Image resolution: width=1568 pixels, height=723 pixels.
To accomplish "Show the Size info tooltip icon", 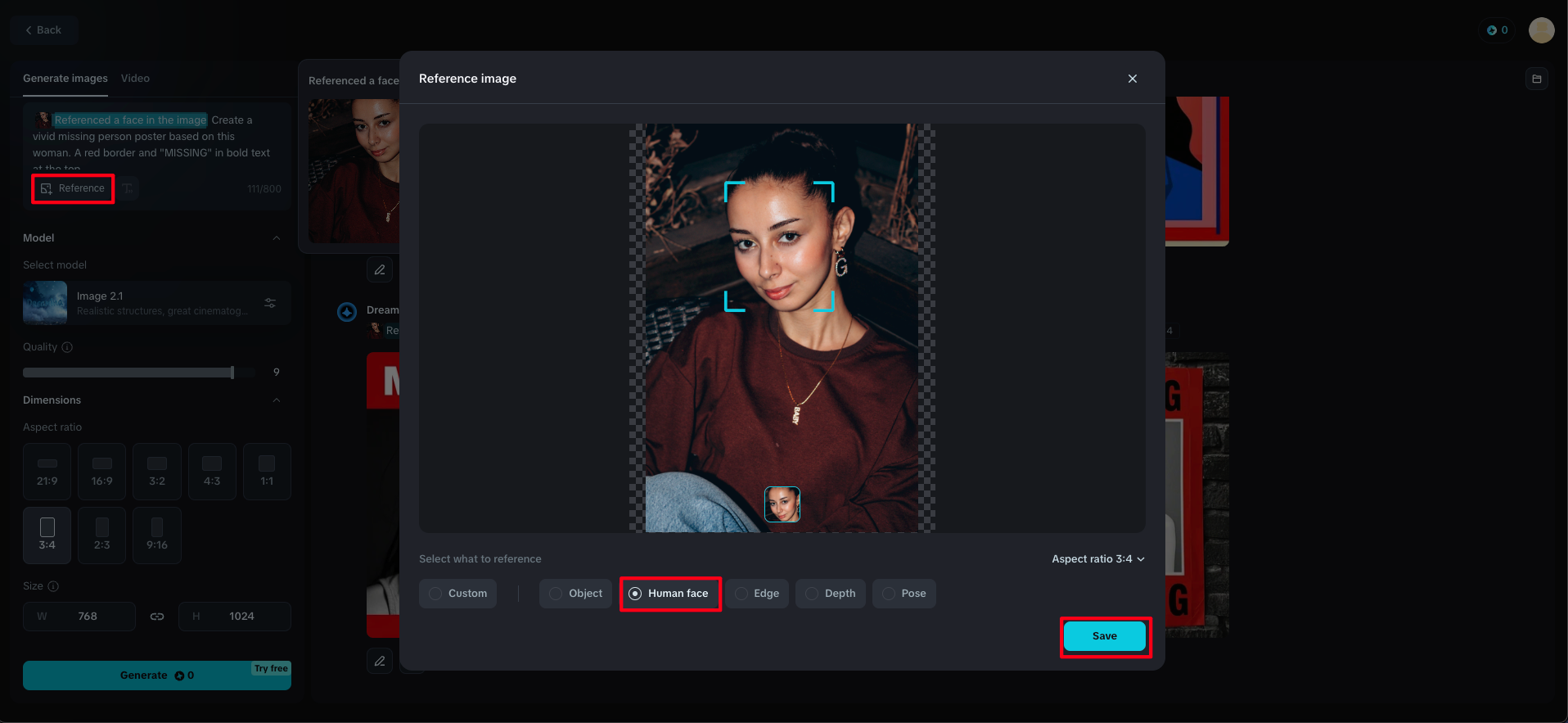I will (x=53, y=586).
